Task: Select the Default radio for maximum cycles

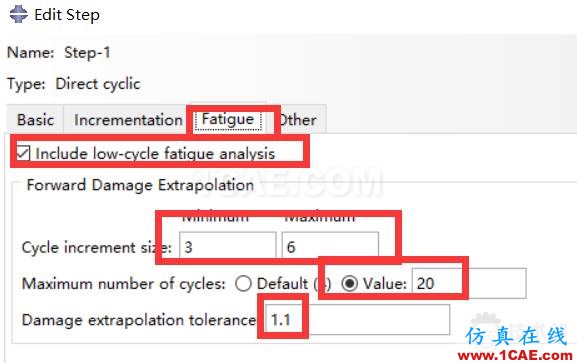Action: click(x=244, y=283)
